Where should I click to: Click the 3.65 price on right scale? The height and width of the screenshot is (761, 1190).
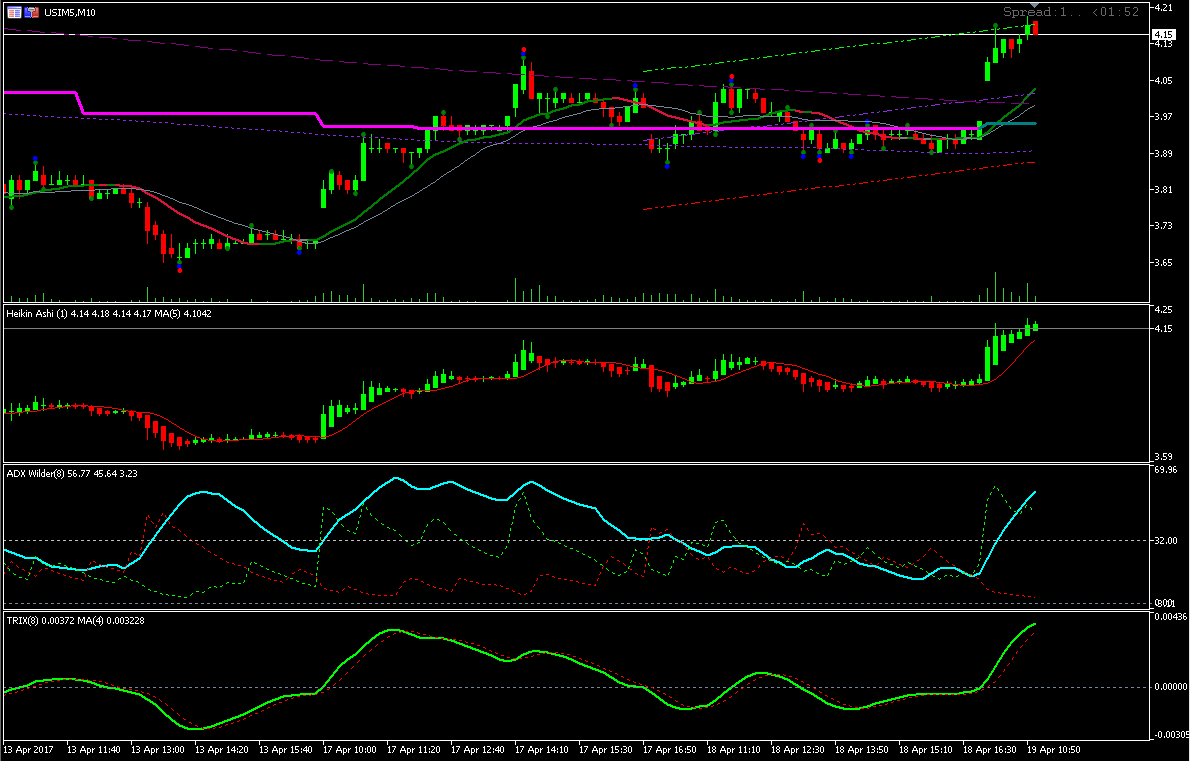(x=1163, y=263)
